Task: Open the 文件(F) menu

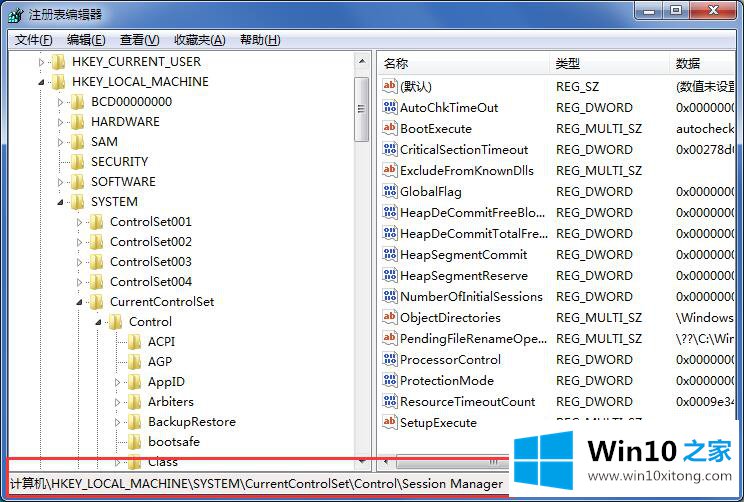Action: tap(34, 40)
